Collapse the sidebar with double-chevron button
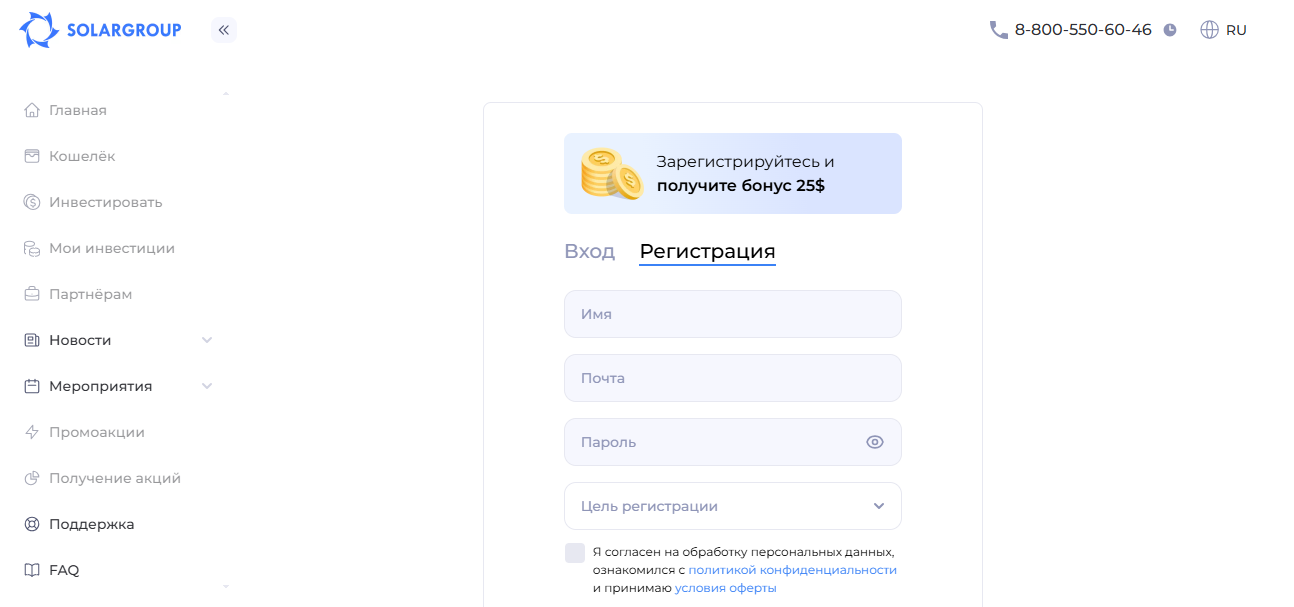 coord(224,30)
